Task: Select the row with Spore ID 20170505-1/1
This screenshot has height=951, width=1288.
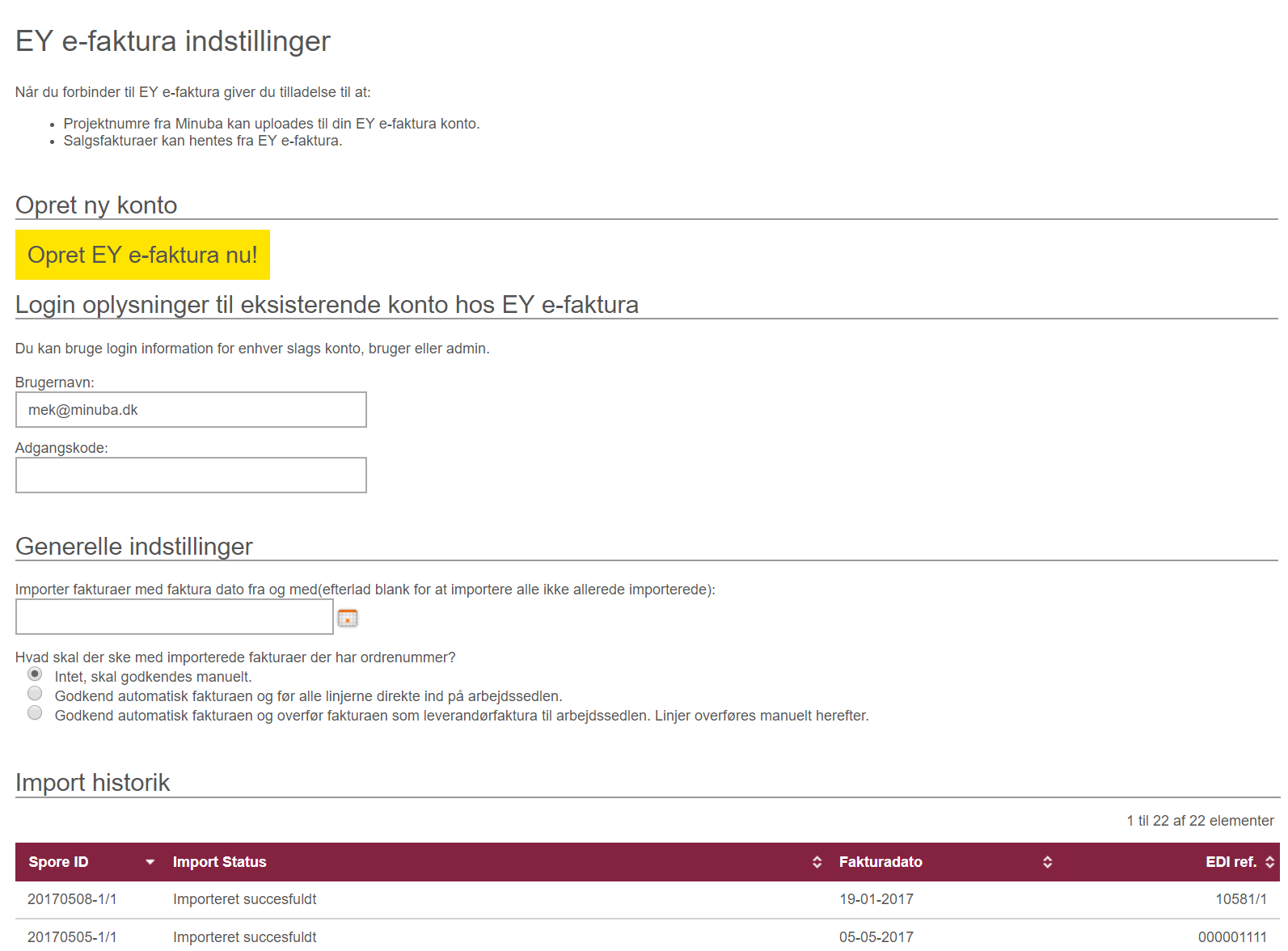Action: coord(648,936)
